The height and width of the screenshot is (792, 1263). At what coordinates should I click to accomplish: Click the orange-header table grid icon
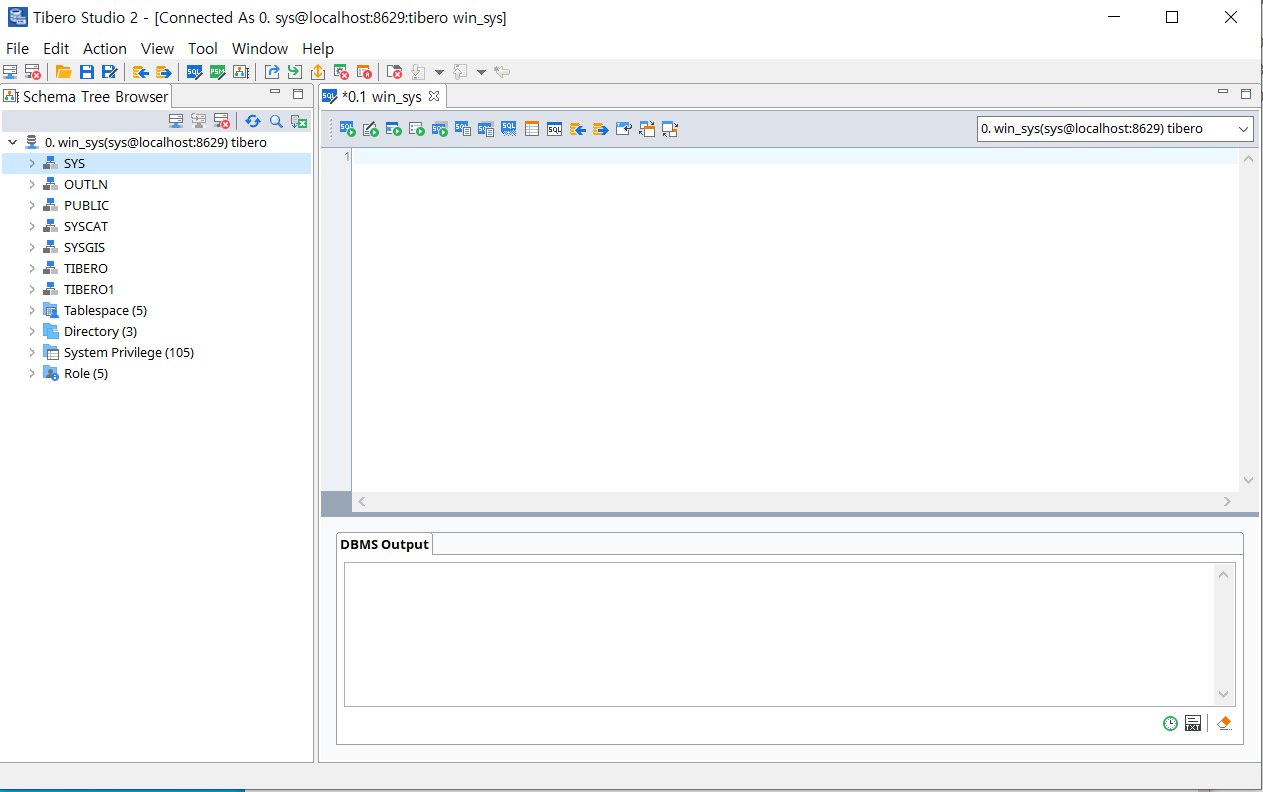click(x=532, y=129)
